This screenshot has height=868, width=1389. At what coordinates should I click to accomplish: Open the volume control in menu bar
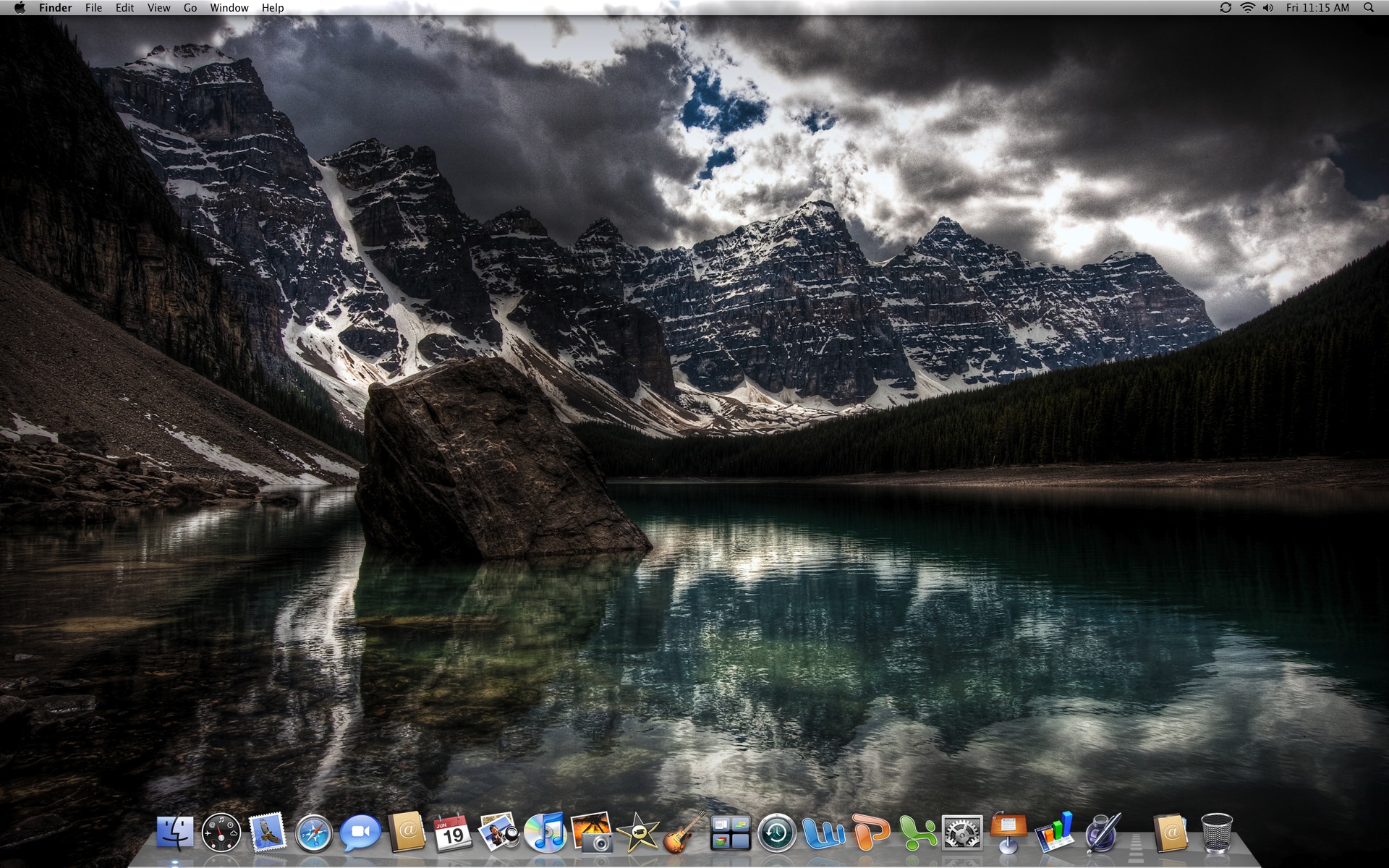1268,7
